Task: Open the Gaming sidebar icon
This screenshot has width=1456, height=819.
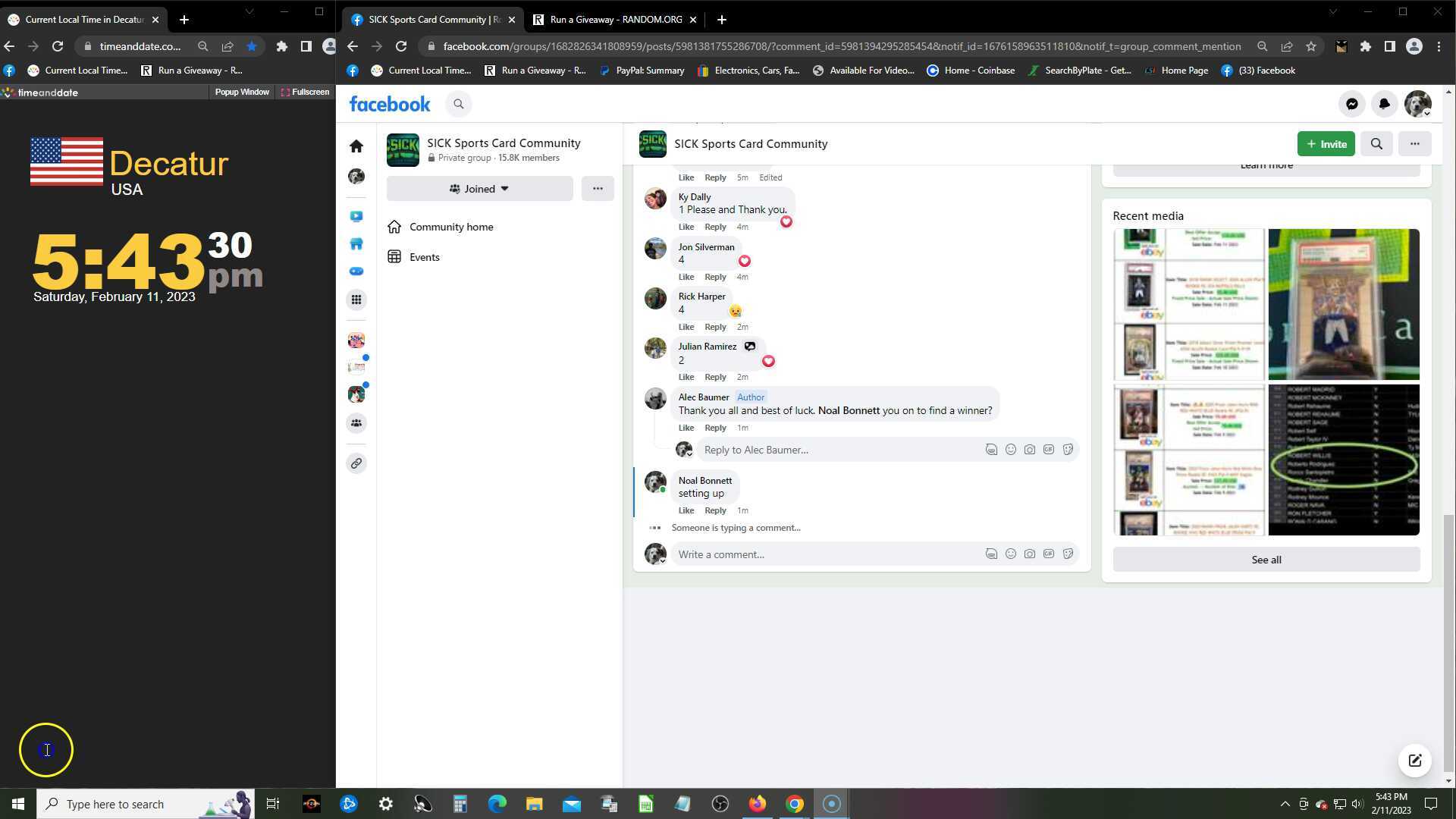Action: click(356, 271)
